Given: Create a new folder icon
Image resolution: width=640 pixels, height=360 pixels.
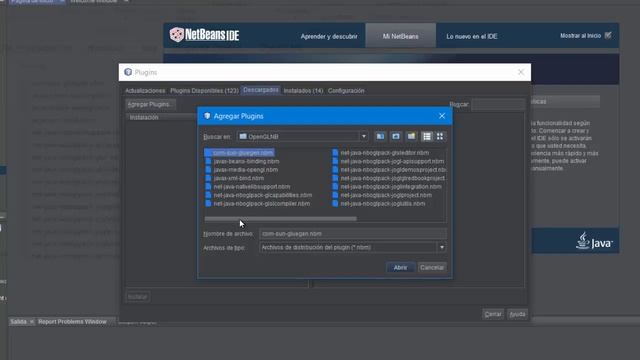Looking at the screenshot, I should coord(411,136).
